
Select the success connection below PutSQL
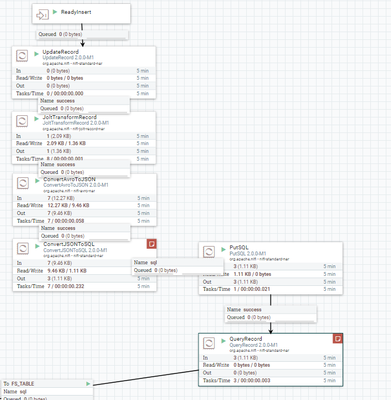pyautogui.click(x=271, y=314)
